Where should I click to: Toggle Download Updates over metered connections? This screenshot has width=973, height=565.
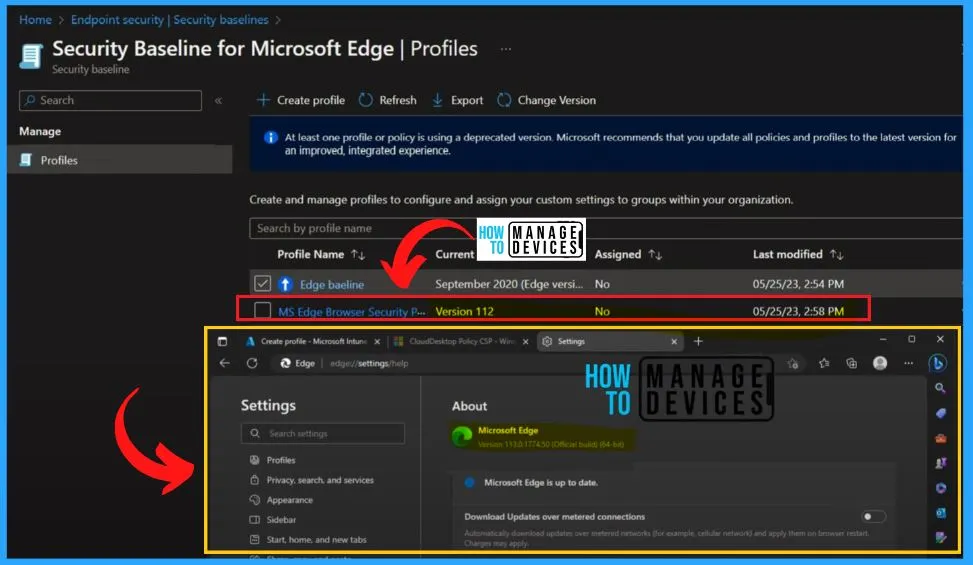point(874,517)
